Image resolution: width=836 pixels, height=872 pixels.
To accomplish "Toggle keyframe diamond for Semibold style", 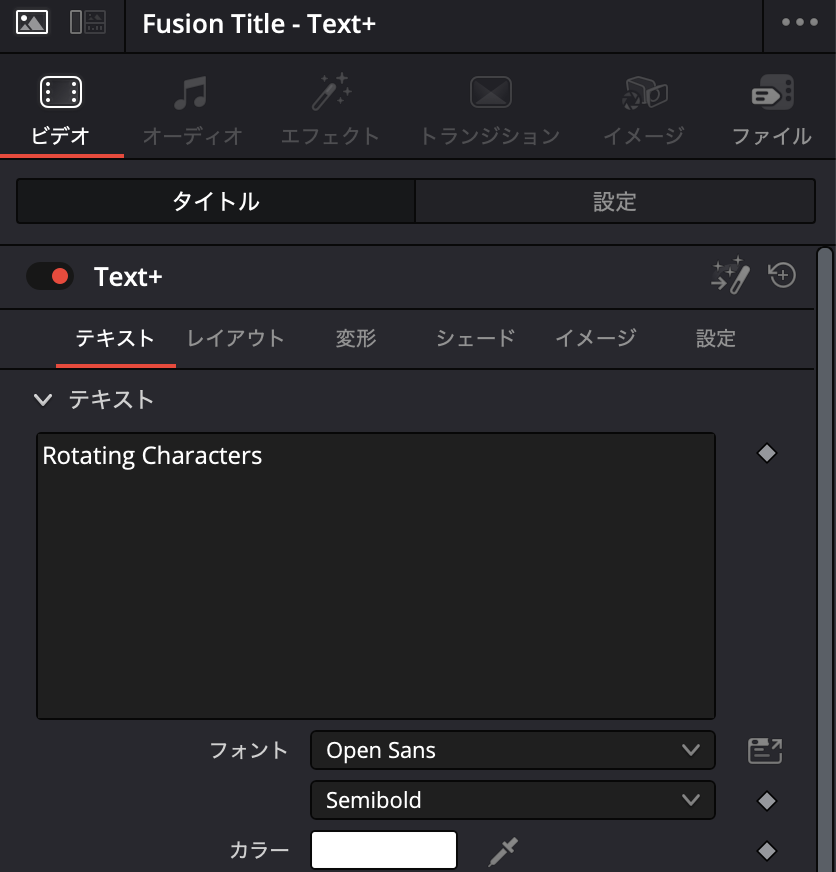I will (x=766, y=801).
